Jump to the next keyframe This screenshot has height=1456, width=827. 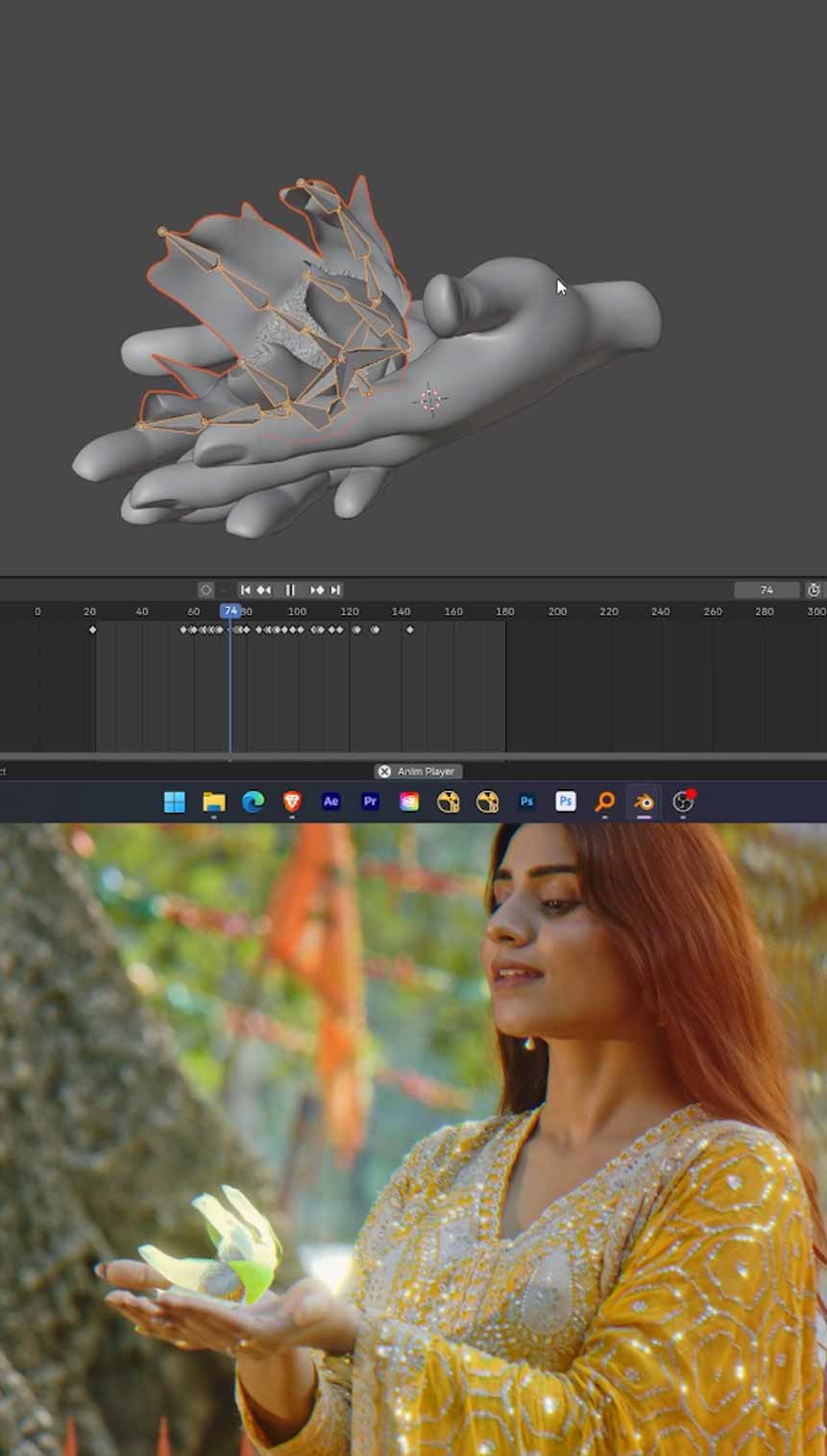click(x=317, y=590)
